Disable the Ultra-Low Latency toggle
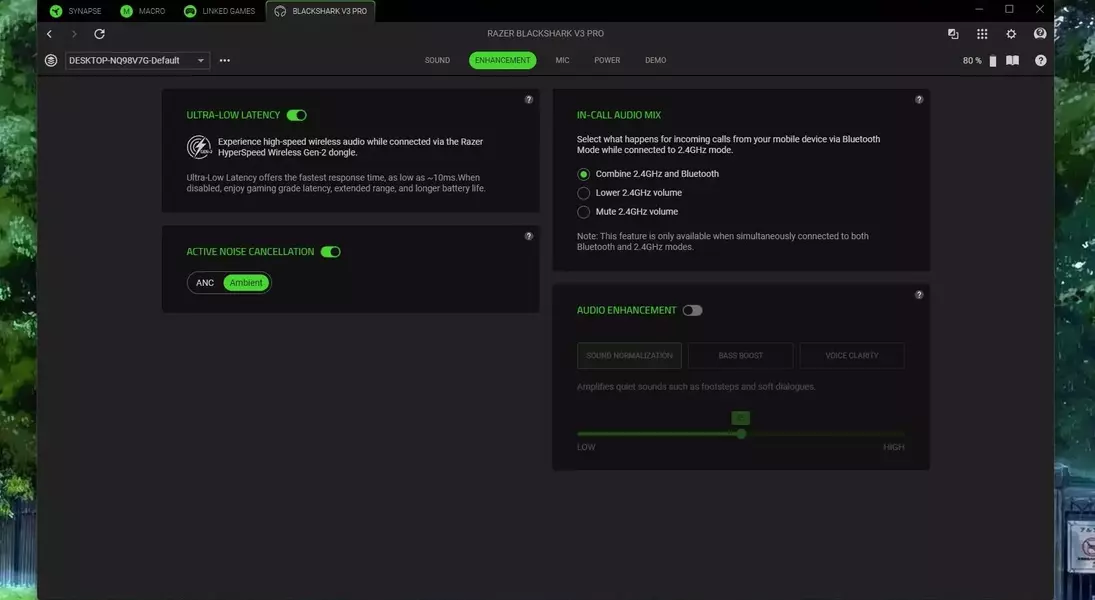Image resolution: width=1095 pixels, height=600 pixels. (296, 115)
